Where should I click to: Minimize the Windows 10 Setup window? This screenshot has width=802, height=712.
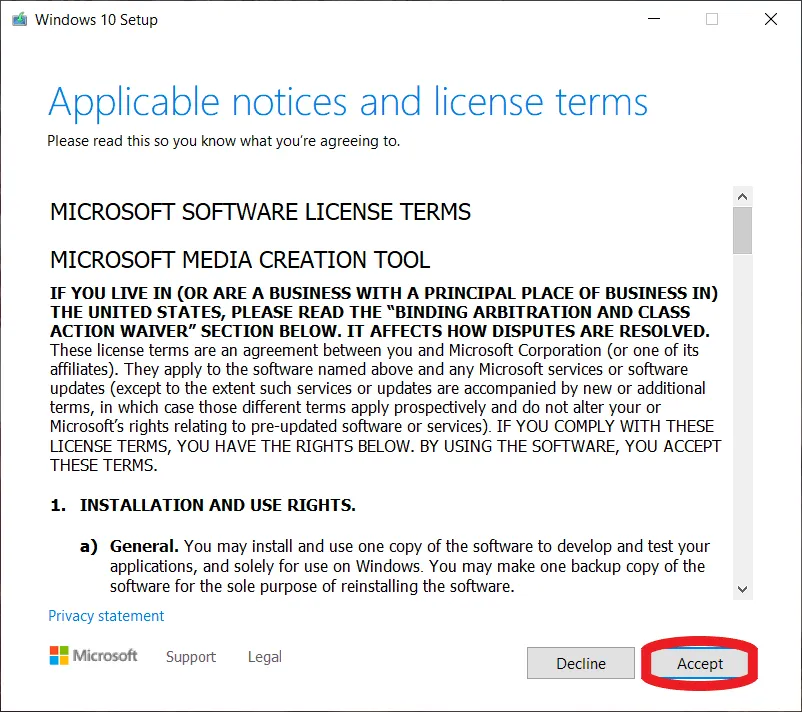click(653, 19)
